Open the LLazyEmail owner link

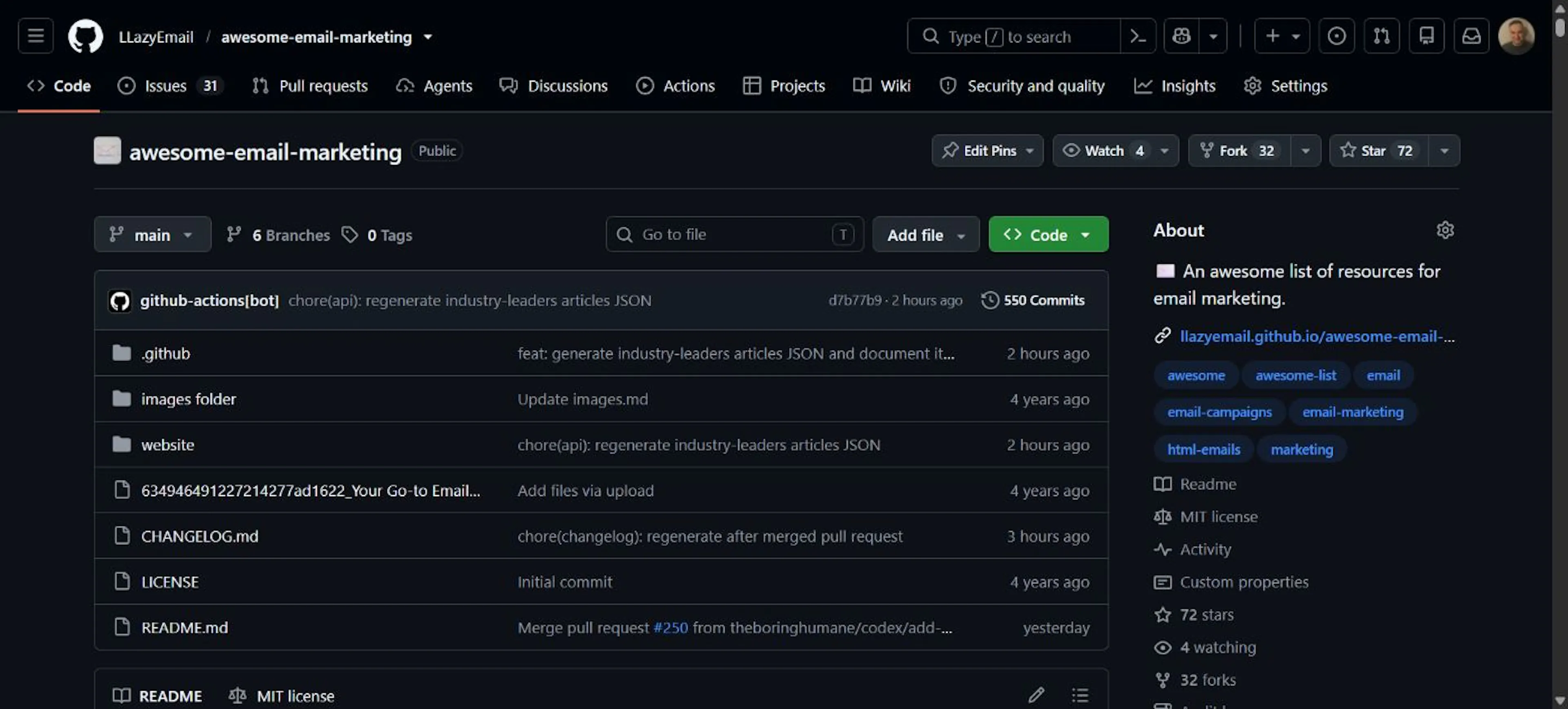pyautogui.click(x=156, y=36)
